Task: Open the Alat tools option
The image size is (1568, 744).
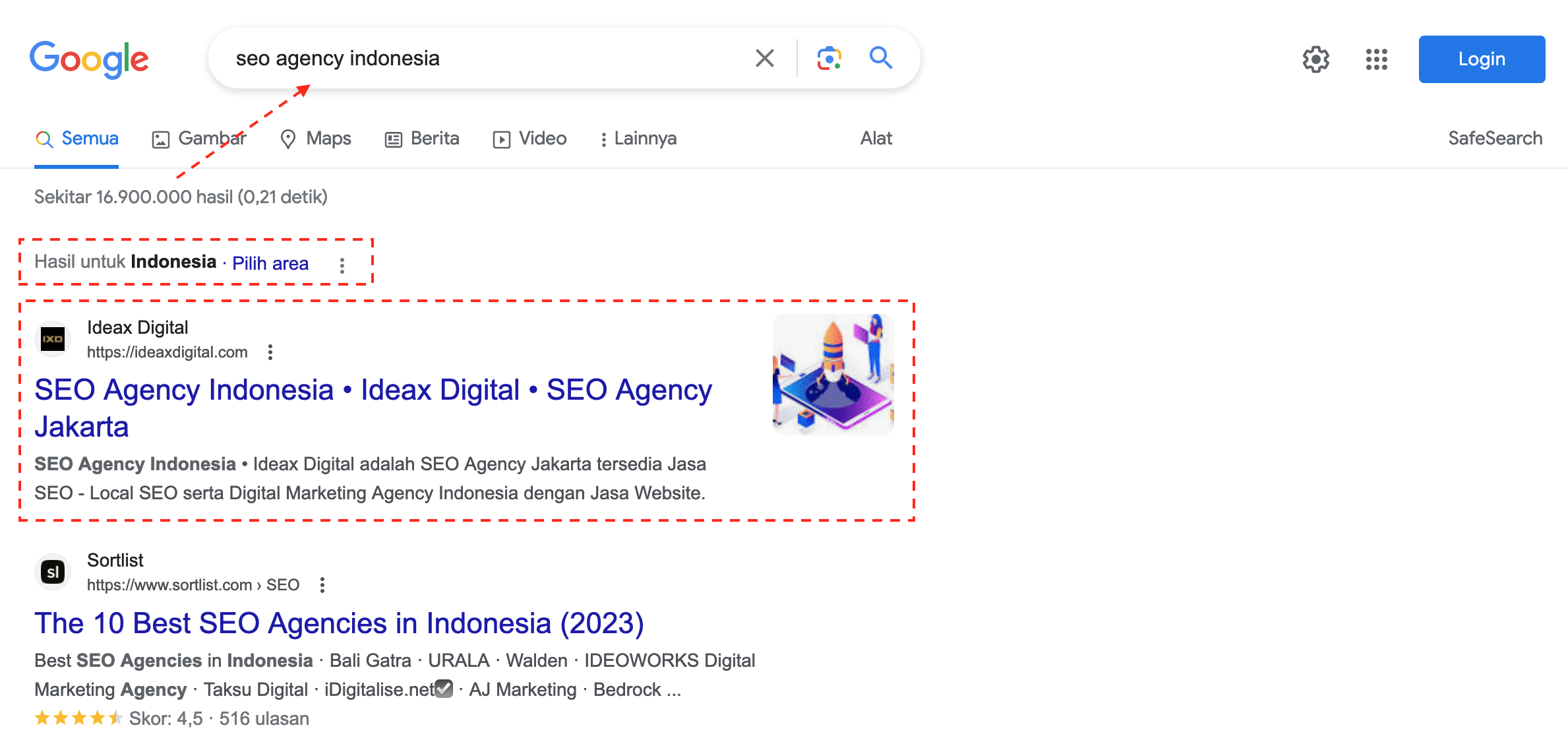Action: click(x=876, y=139)
